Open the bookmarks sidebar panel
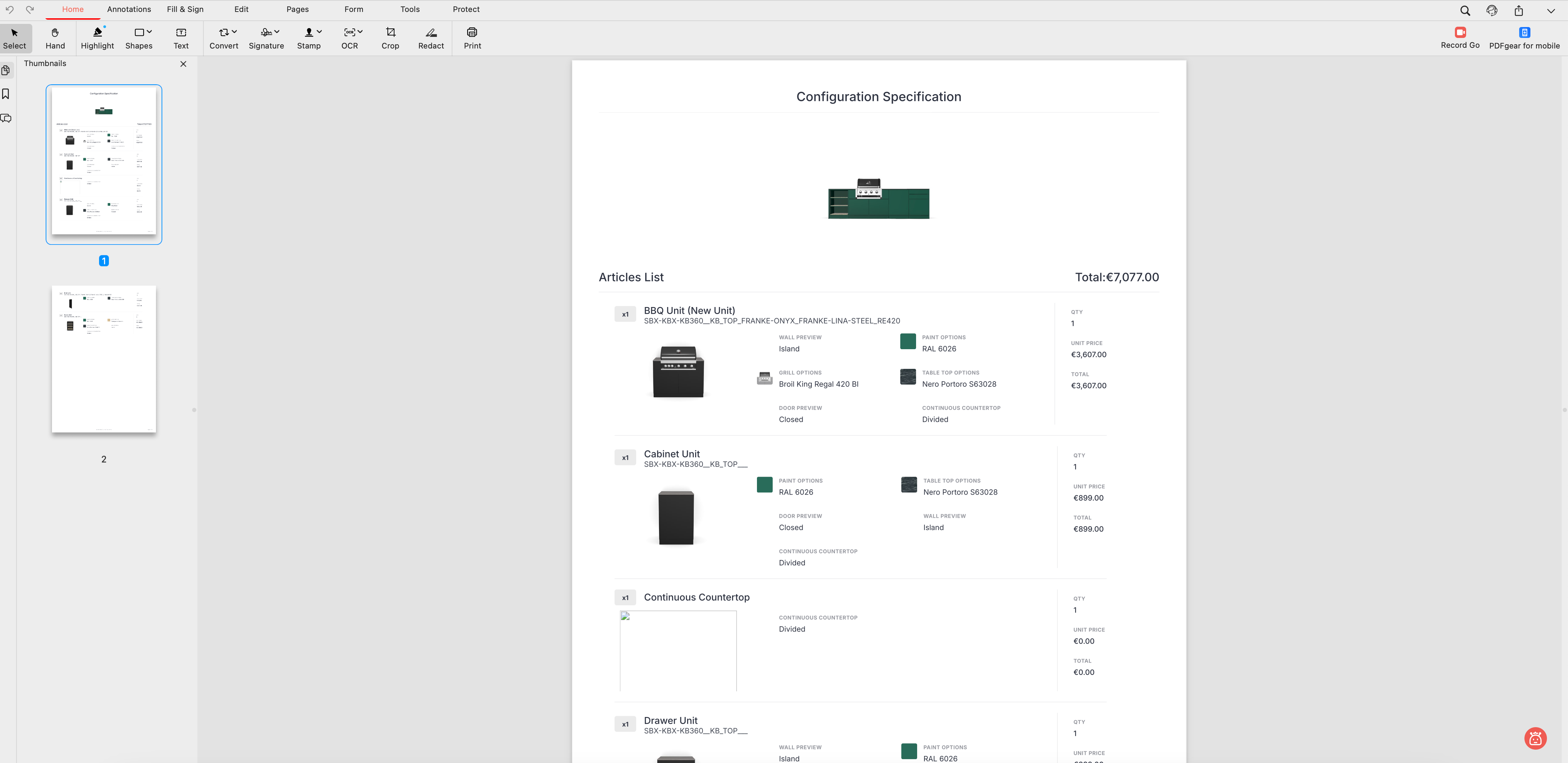Screen dimensions: 1568x763 tap(6, 94)
